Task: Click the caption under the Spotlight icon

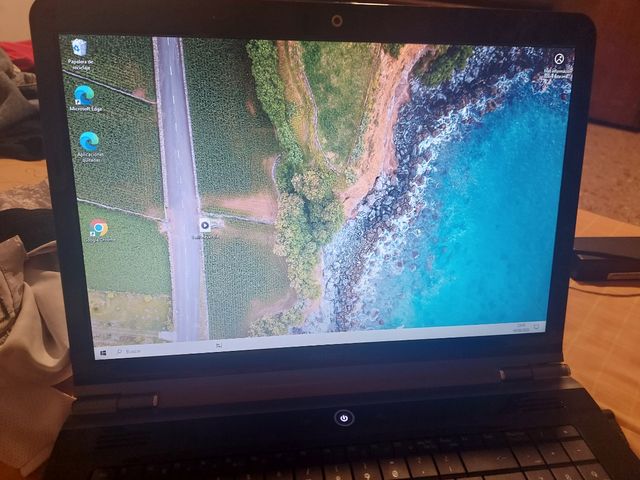Action: [x=560, y=73]
